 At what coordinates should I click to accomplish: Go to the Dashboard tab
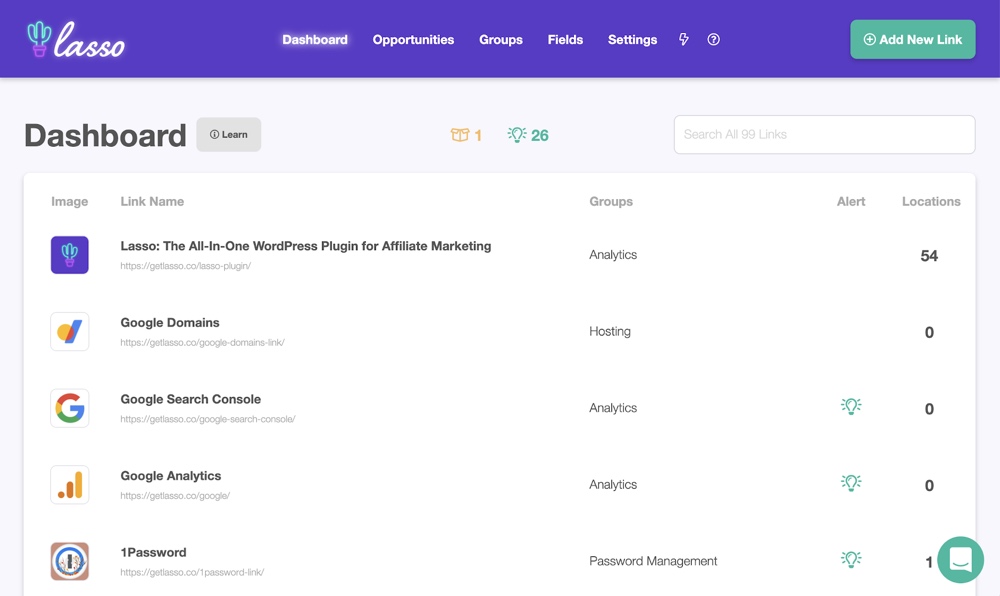tap(315, 40)
